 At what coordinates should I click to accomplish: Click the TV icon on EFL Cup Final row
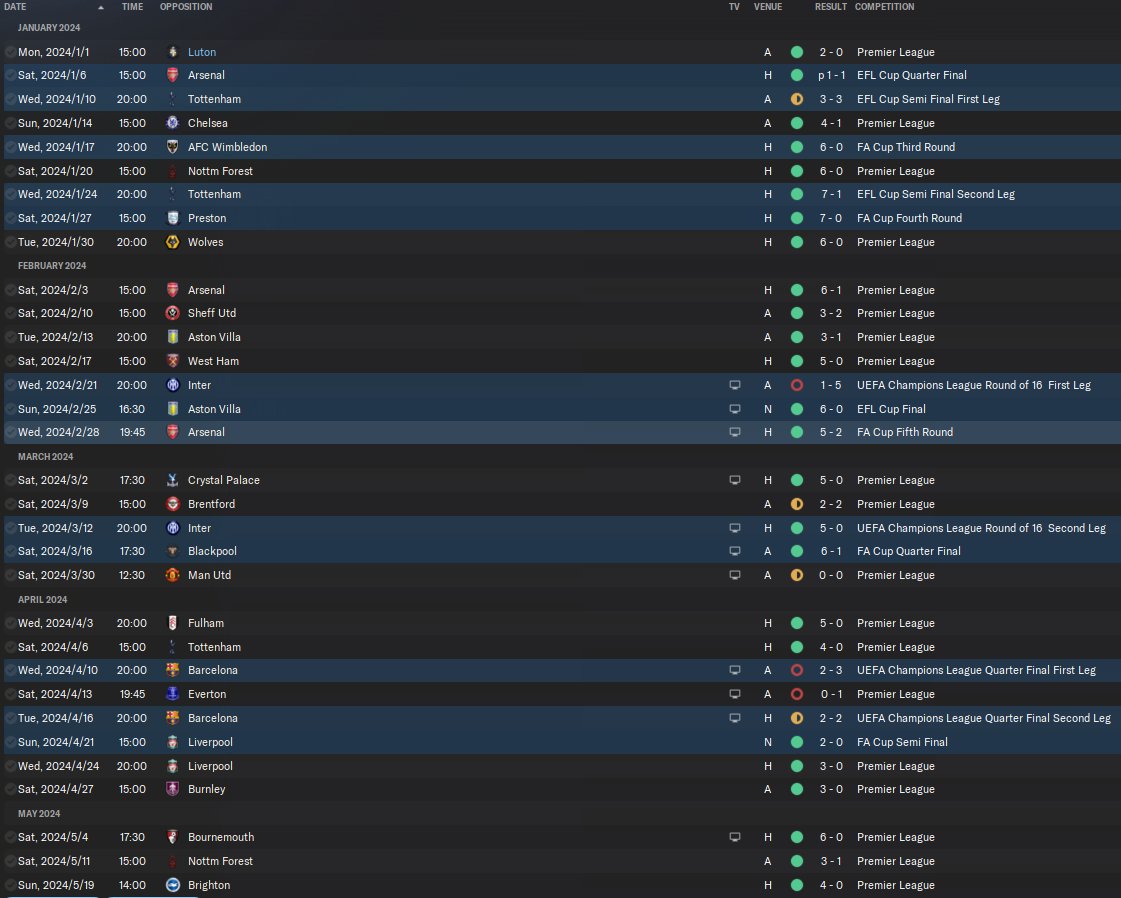pos(734,409)
